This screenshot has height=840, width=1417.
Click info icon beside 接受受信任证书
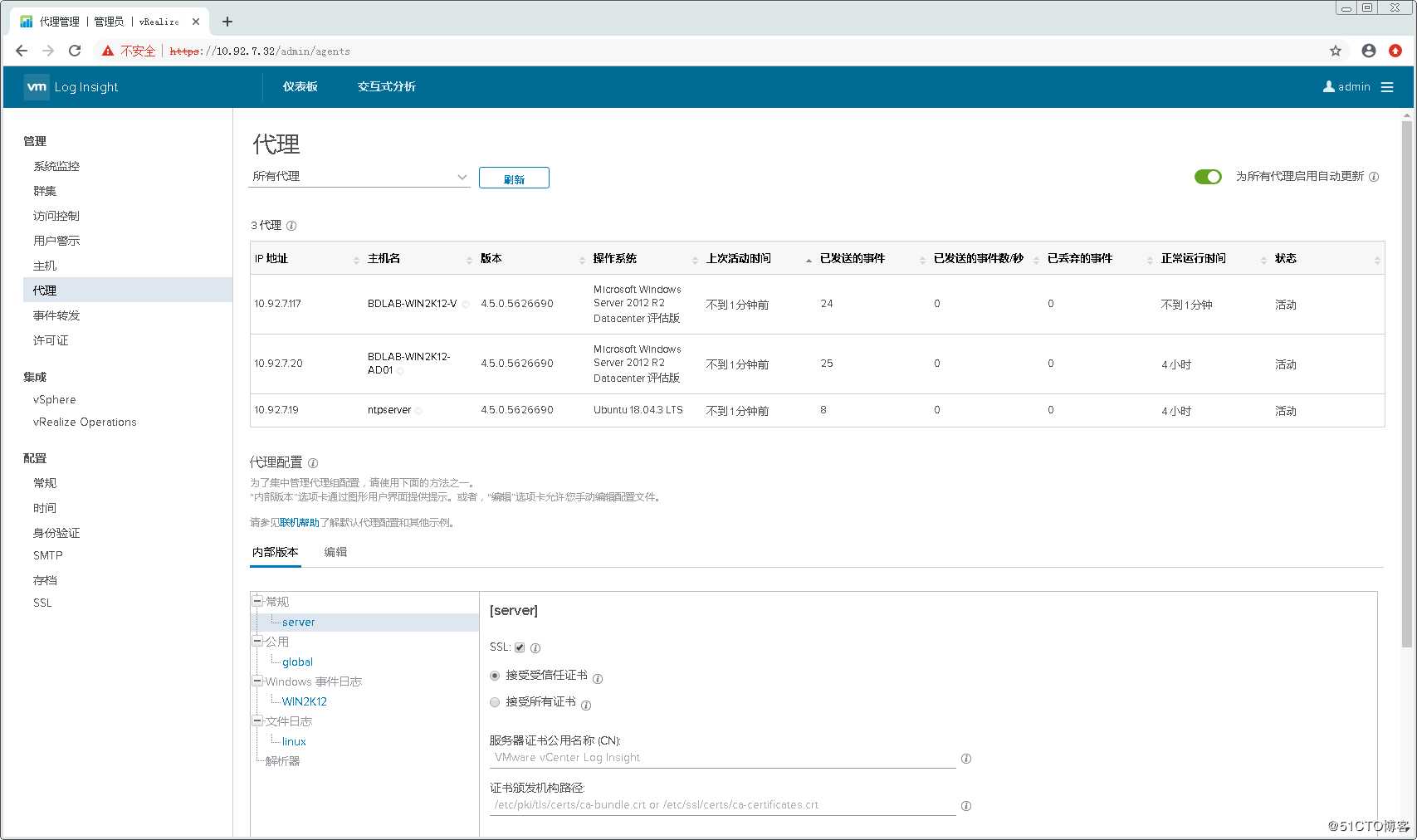(598, 679)
